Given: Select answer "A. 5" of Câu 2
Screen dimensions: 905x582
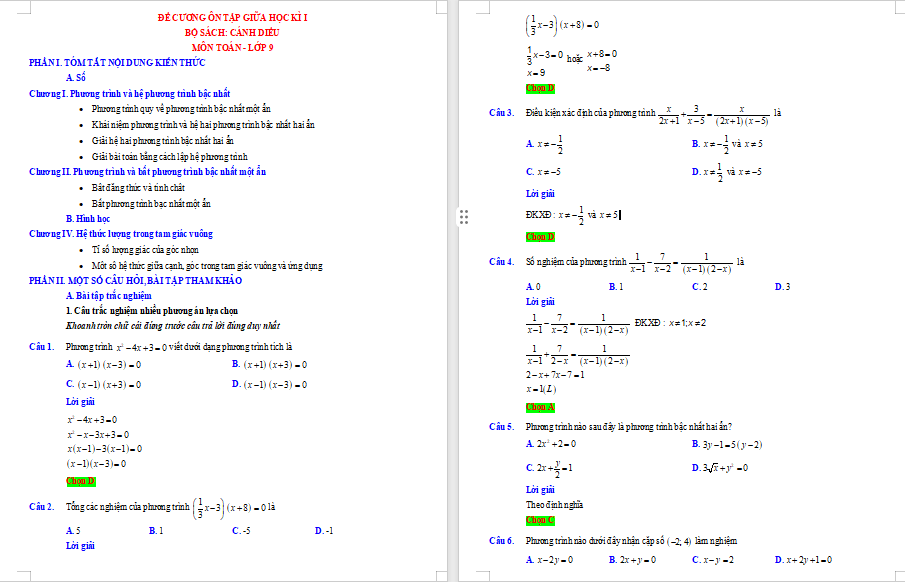Looking at the screenshot, I should click(73, 531).
